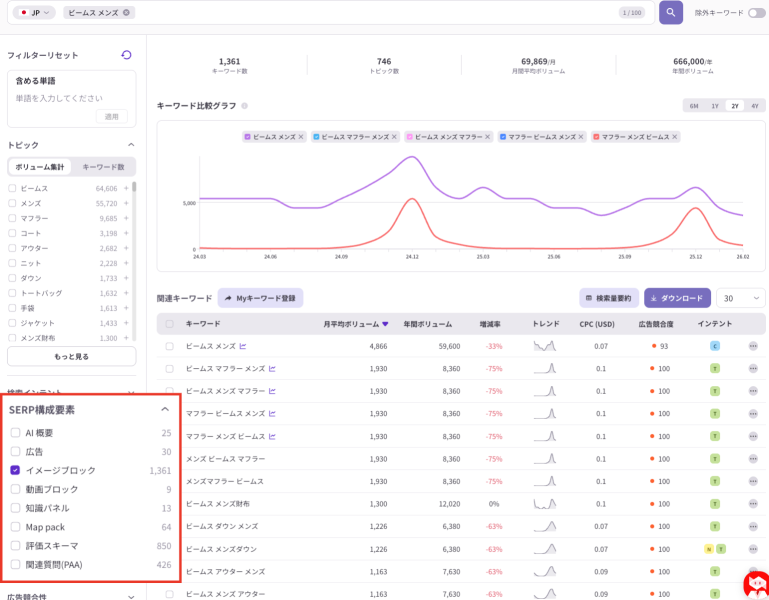This screenshot has height=600, width=769.
Task: Click the もっと見る button
Action: [x=72, y=357]
